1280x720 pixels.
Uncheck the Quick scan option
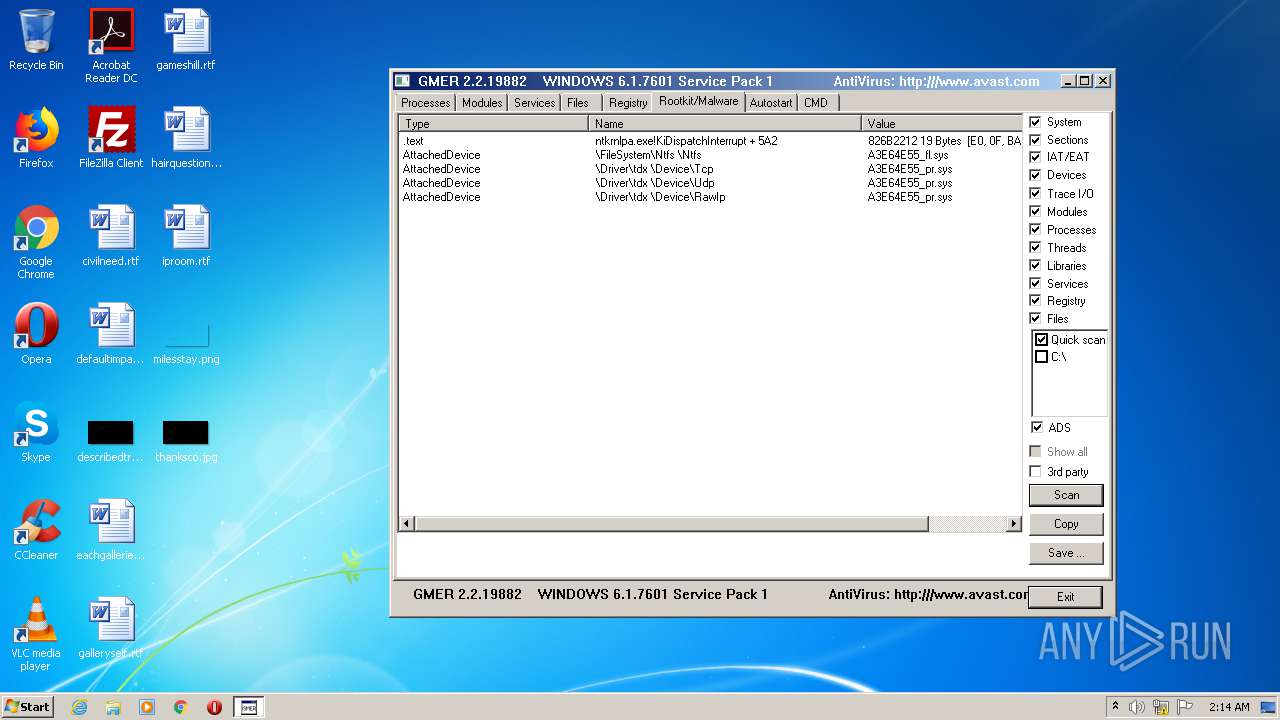(x=1041, y=340)
